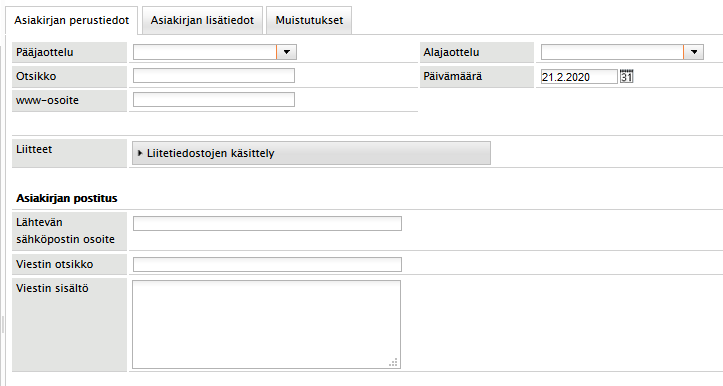
Task: Click the Päivämäärä date field showing 21.2.2020
Action: (x=579, y=77)
